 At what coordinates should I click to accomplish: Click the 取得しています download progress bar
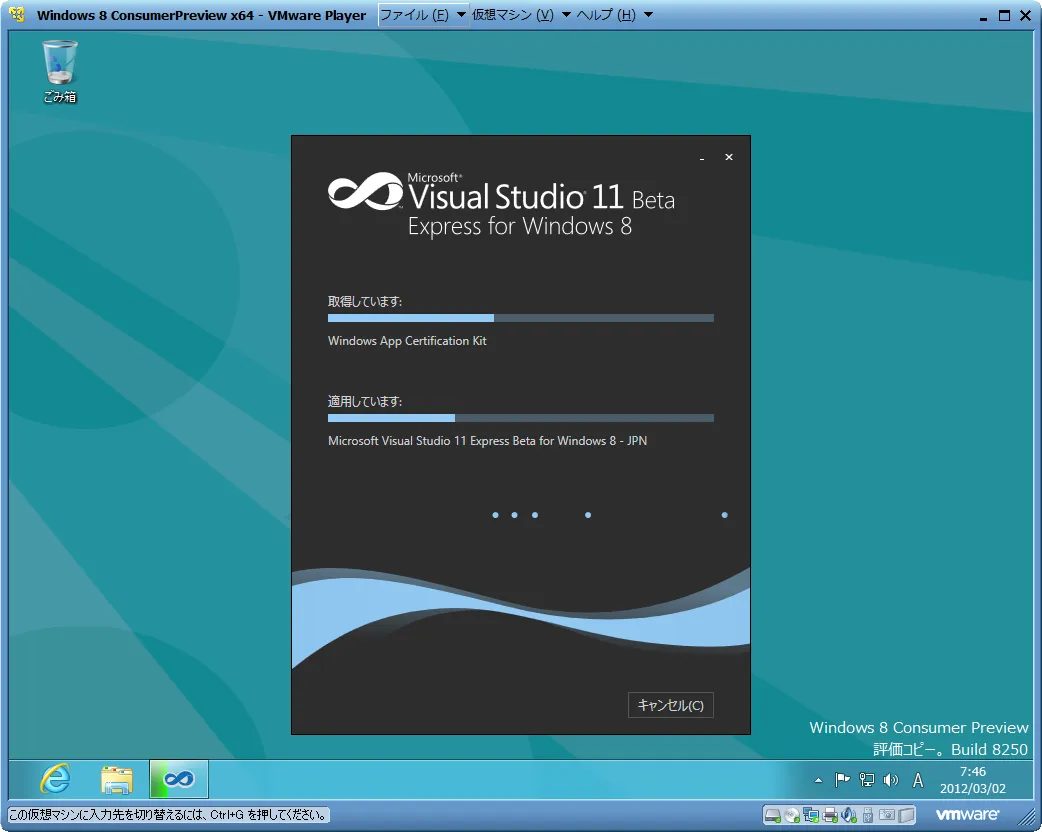520,318
